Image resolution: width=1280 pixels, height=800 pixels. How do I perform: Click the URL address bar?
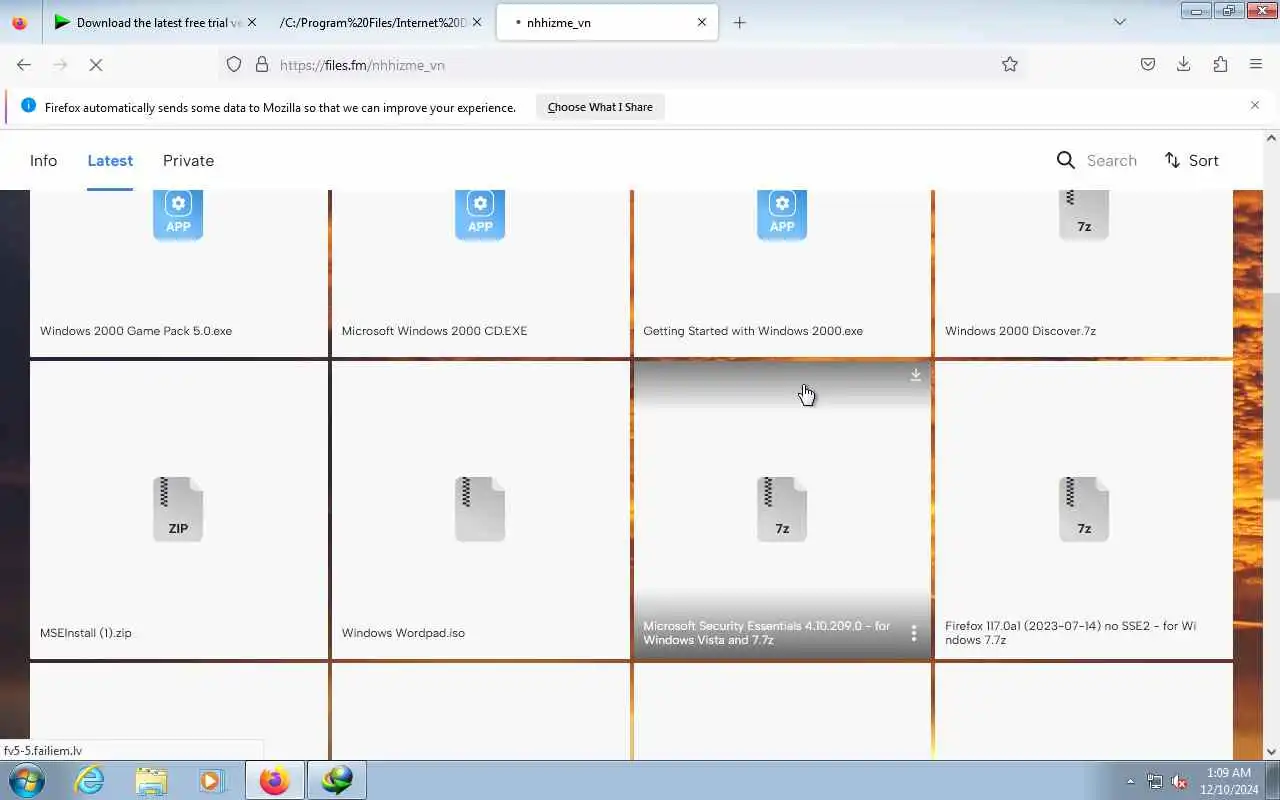click(x=620, y=65)
